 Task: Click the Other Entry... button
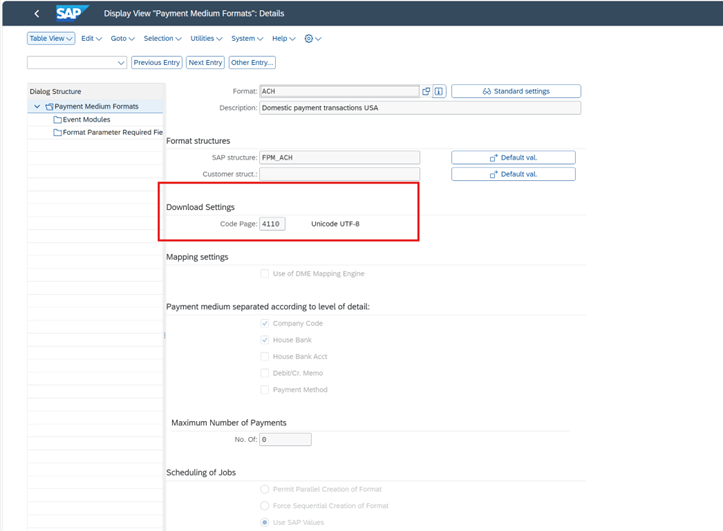point(252,63)
